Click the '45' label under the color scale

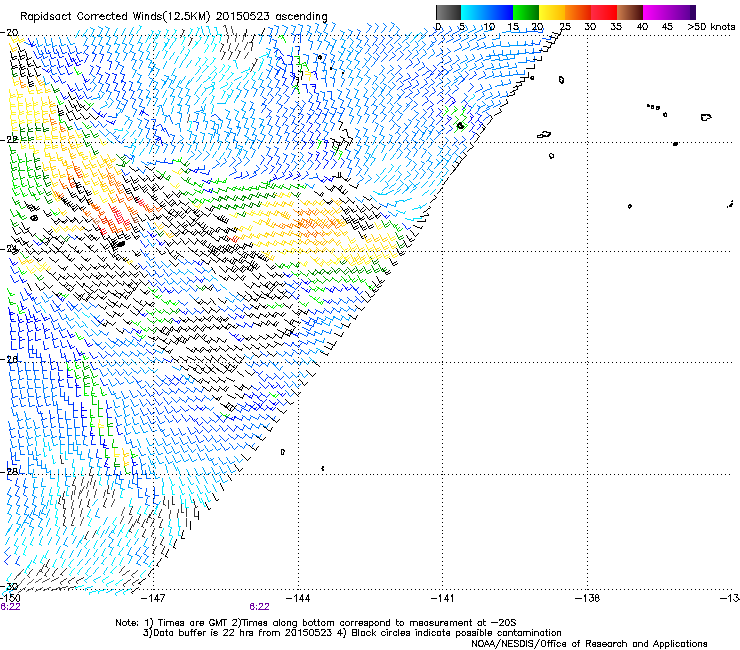point(667,27)
